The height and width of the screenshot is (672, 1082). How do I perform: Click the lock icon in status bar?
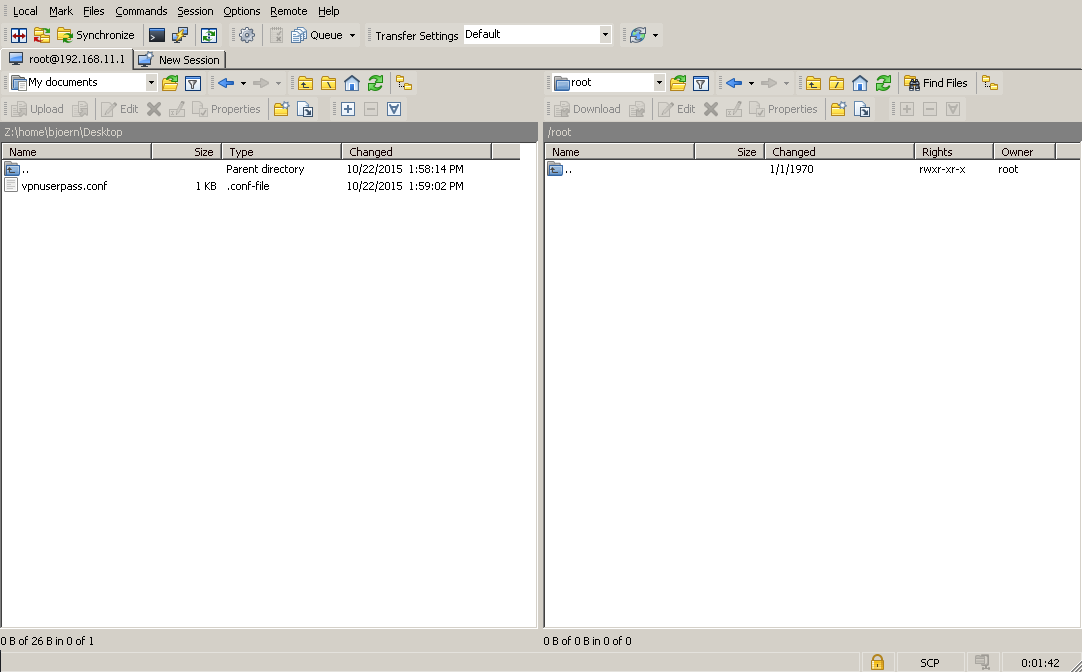pyautogui.click(x=877, y=662)
